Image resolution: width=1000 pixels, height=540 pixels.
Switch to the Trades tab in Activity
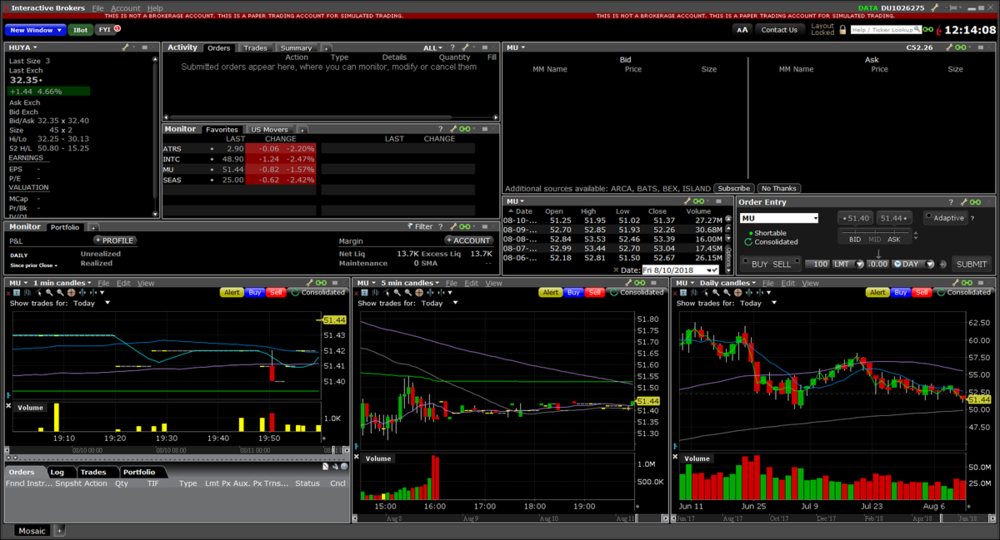tap(255, 48)
